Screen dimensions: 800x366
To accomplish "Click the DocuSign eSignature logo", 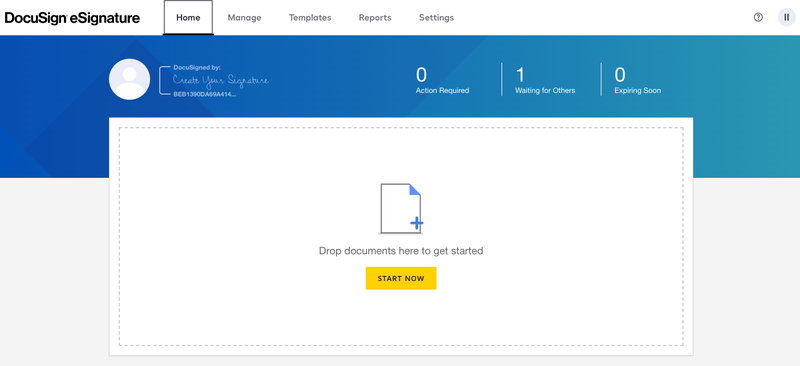I will 72,18.
